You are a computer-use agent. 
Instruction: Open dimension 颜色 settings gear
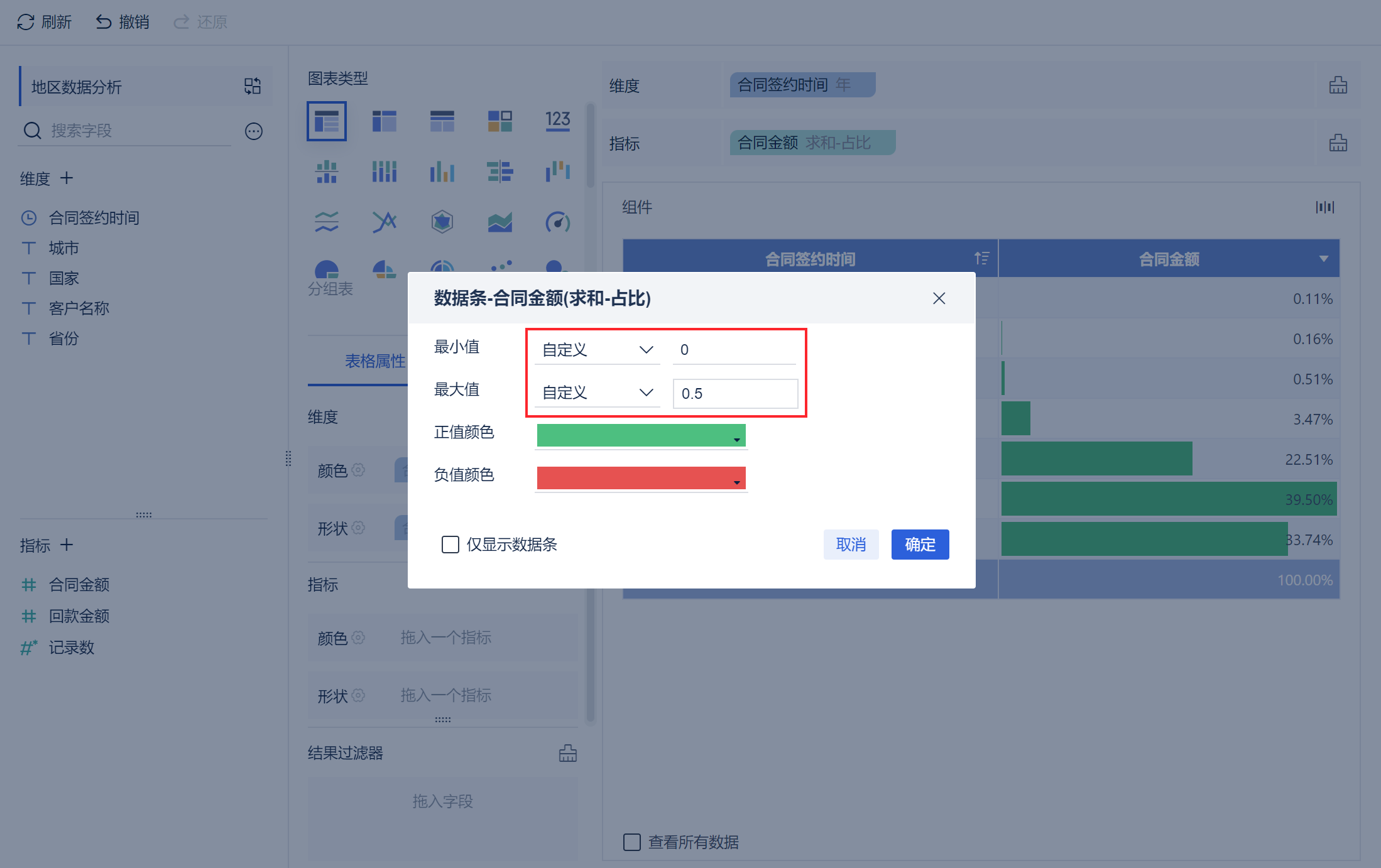358,470
